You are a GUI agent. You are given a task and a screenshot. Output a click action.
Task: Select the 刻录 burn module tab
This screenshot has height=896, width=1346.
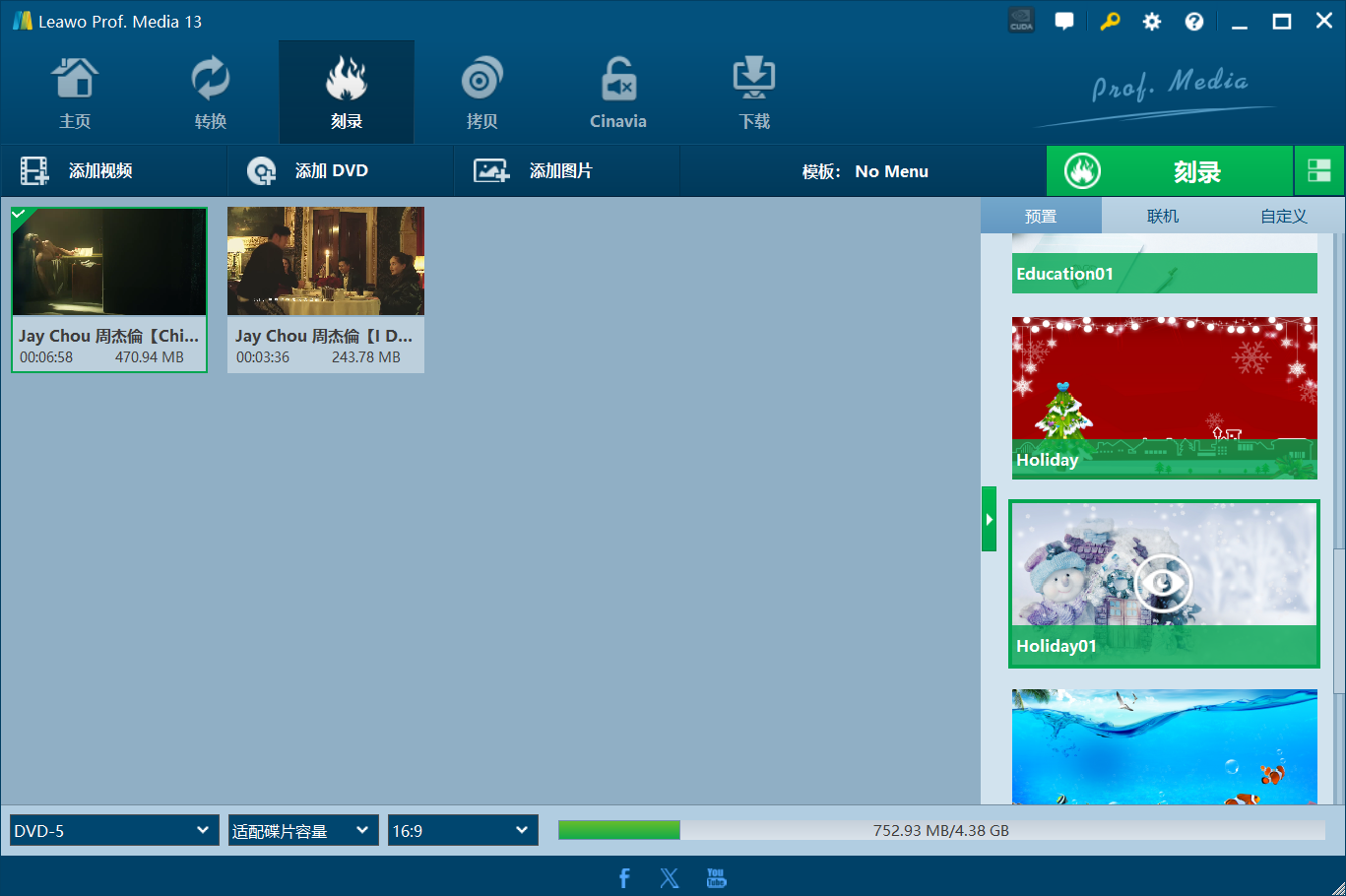(347, 94)
